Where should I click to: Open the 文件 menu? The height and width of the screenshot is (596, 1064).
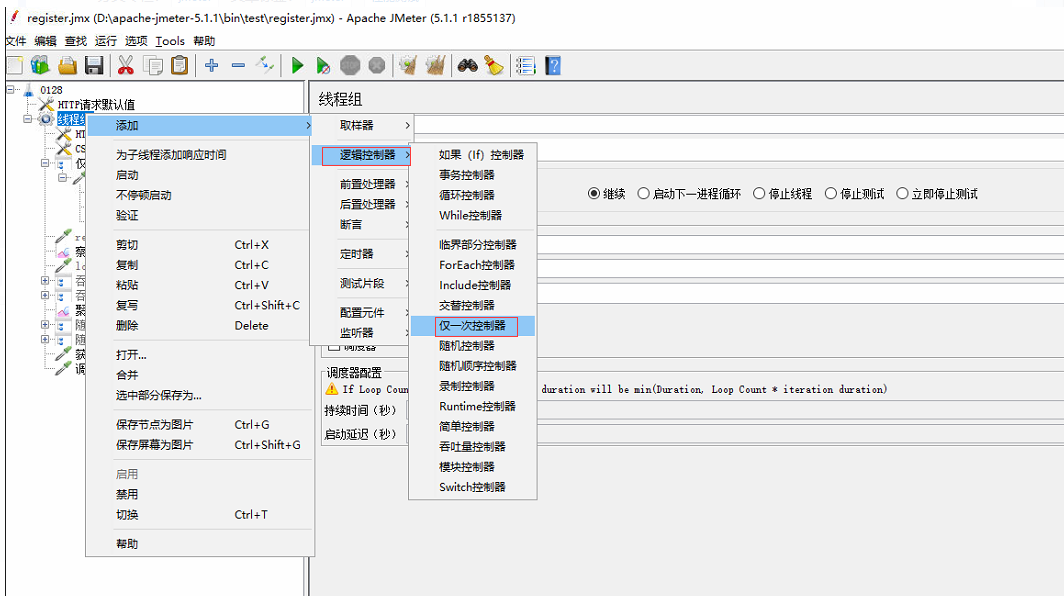coord(16,41)
